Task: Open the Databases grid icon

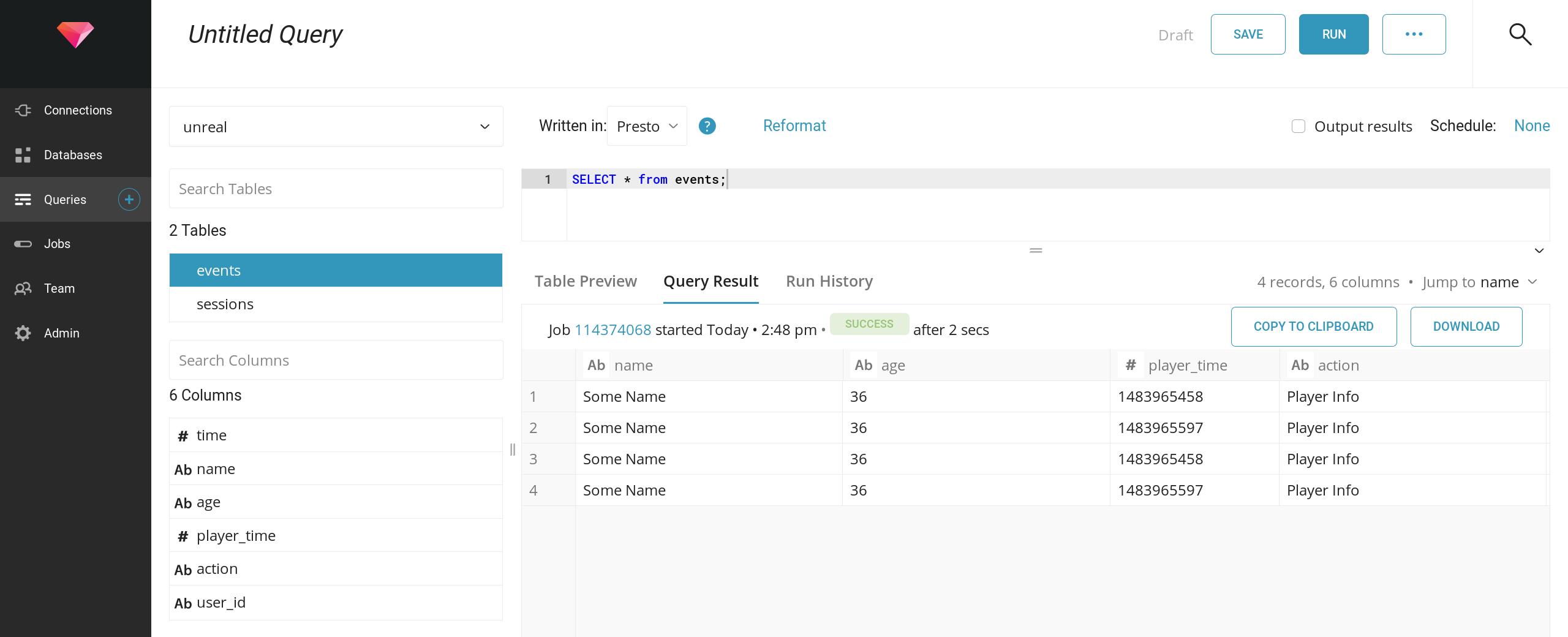Action: (x=23, y=155)
